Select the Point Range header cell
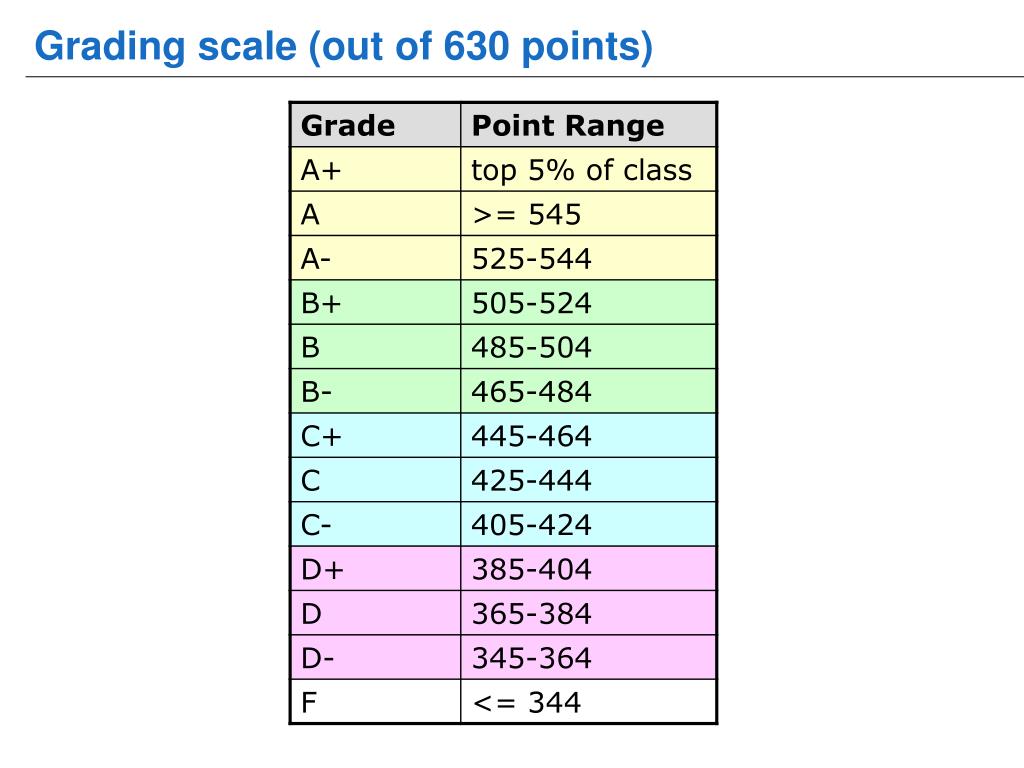Viewport: 1024px width, 768px height. (x=588, y=125)
